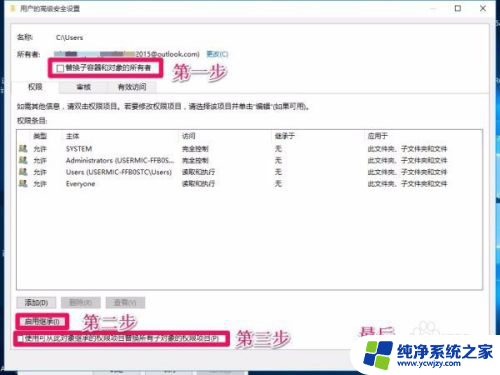Check the replace owner on subcontainers checkbox

point(60,68)
